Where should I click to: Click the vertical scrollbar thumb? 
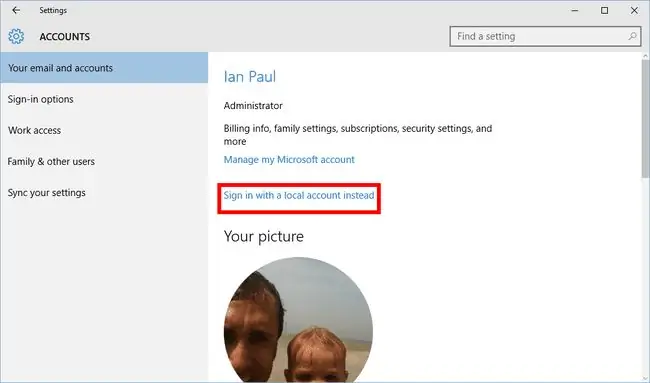(645, 119)
